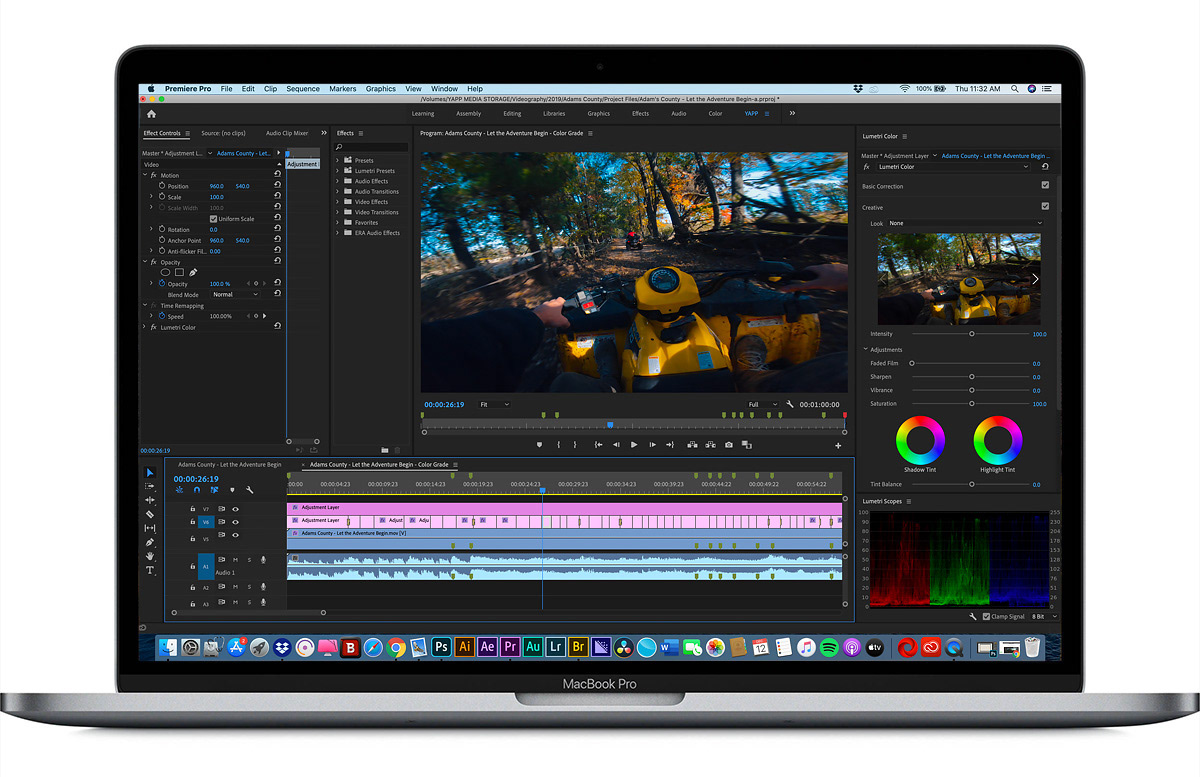Create ellipse mask under Opacity
This screenshot has width=1200, height=777.
click(166, 272)
